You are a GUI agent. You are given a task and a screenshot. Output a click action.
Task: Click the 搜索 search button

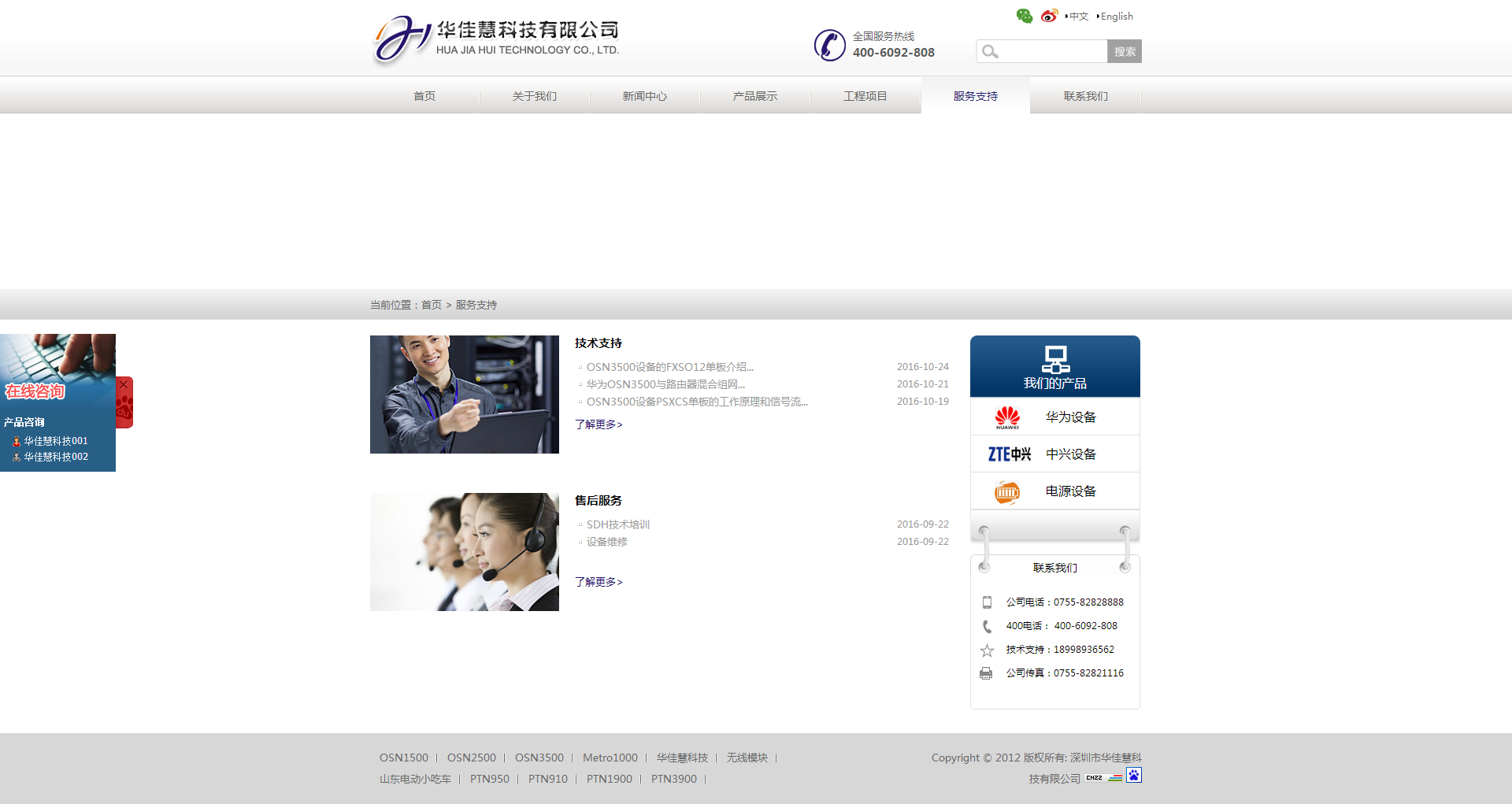pos(1125,51)
